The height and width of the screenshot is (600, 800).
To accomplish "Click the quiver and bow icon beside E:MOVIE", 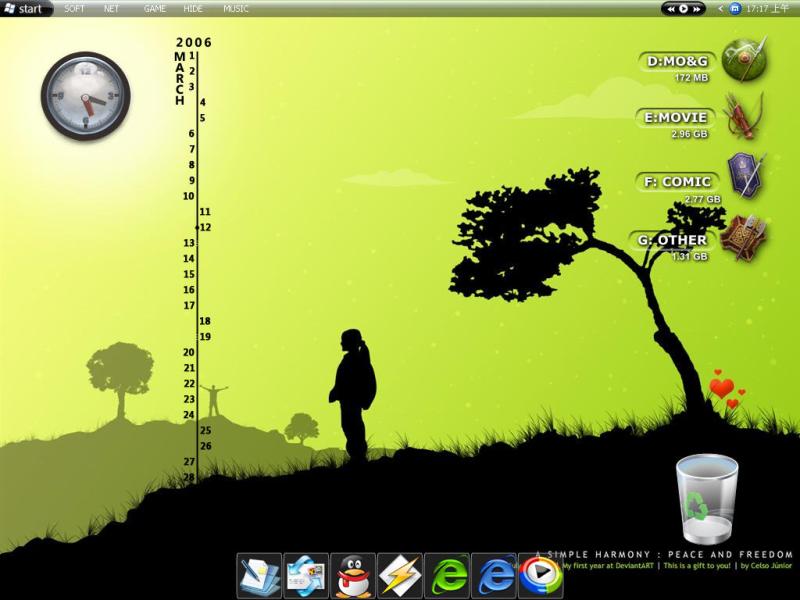I will pyautogui.click(x=745, y=117).
